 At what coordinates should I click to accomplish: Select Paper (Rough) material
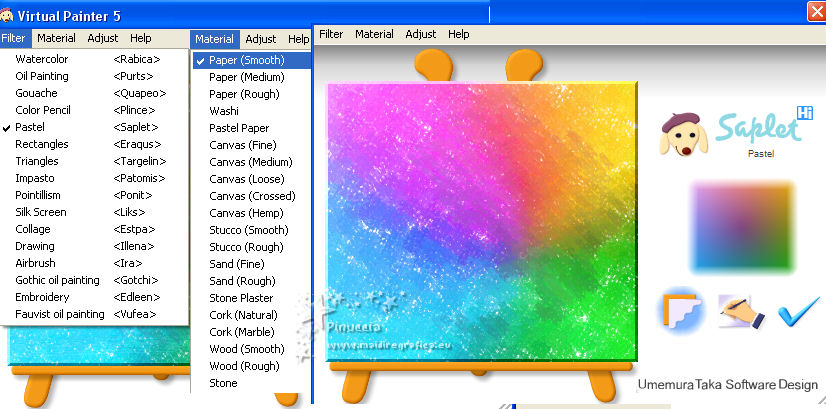click(x=251, y=94)
